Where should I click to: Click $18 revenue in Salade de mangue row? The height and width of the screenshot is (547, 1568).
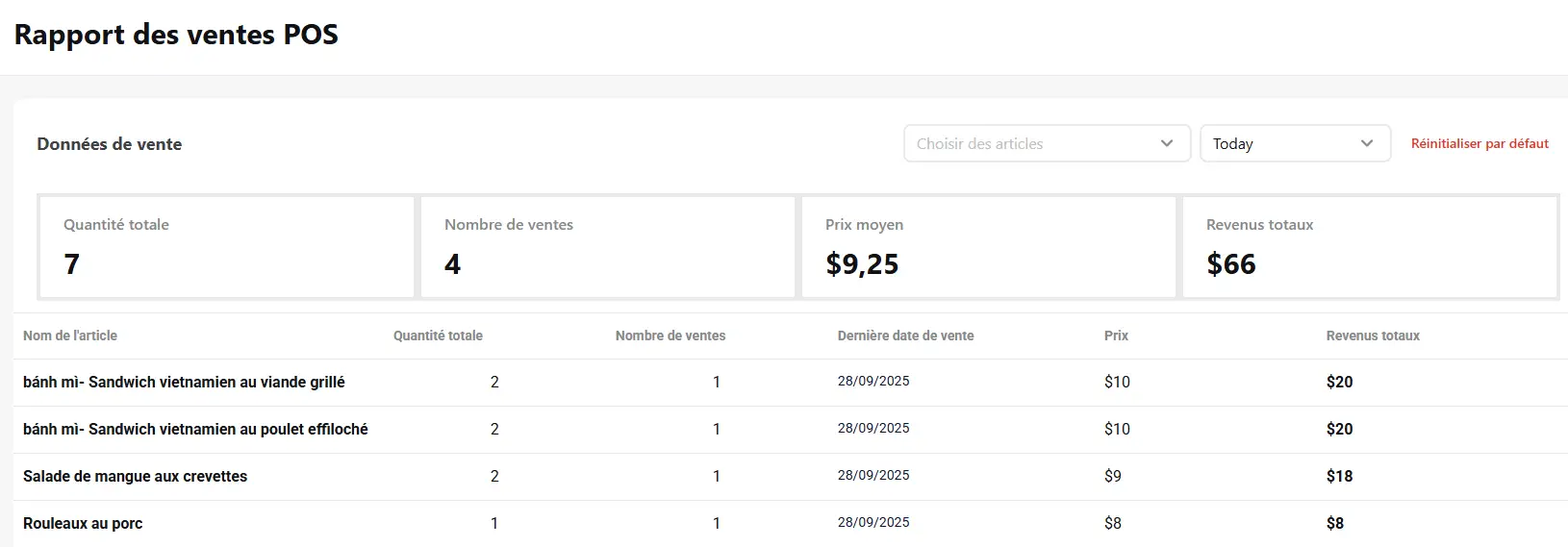(x=1339, y=476)
